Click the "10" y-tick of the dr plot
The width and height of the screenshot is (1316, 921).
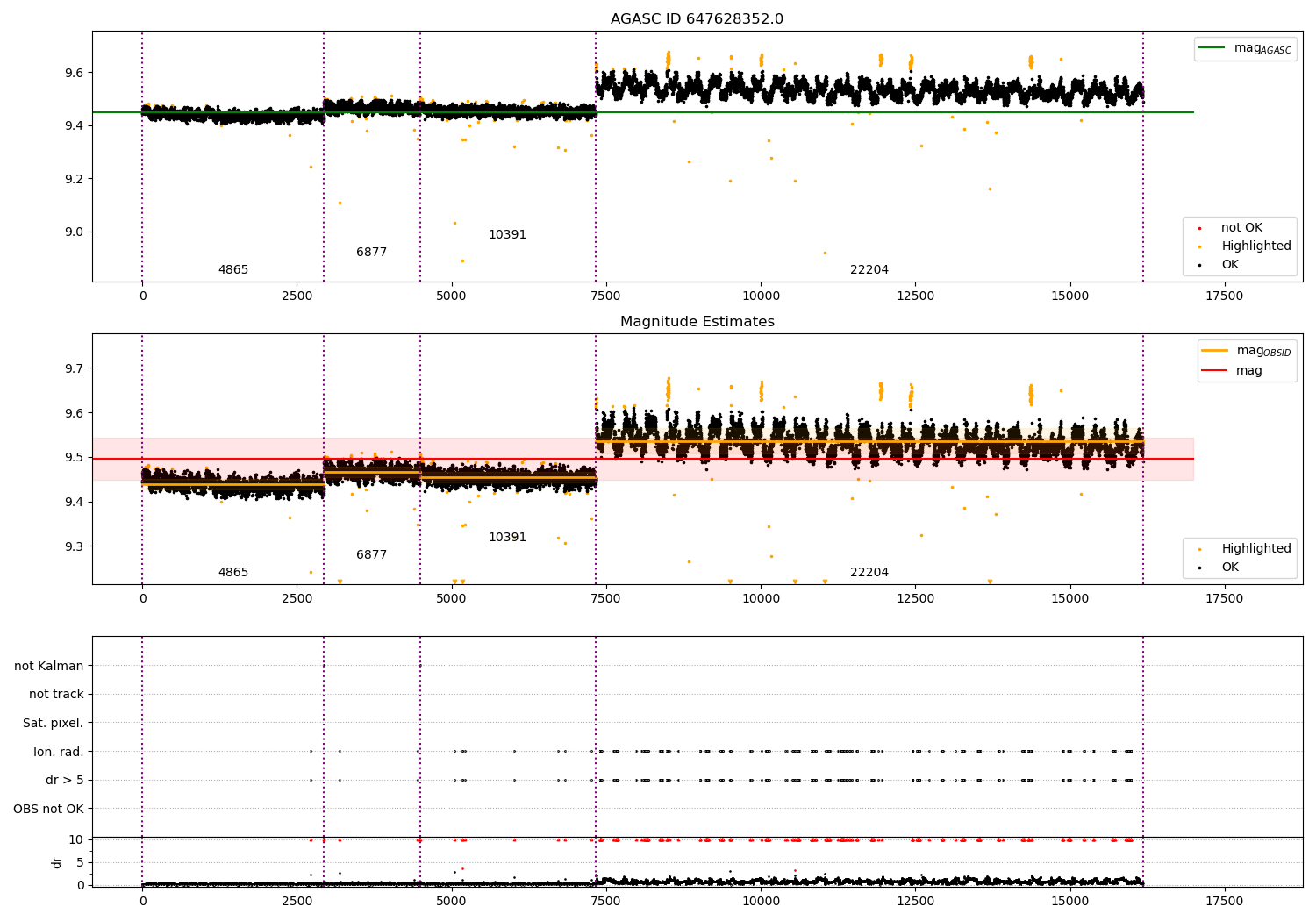pyautogui.click(x=77, y=839)
